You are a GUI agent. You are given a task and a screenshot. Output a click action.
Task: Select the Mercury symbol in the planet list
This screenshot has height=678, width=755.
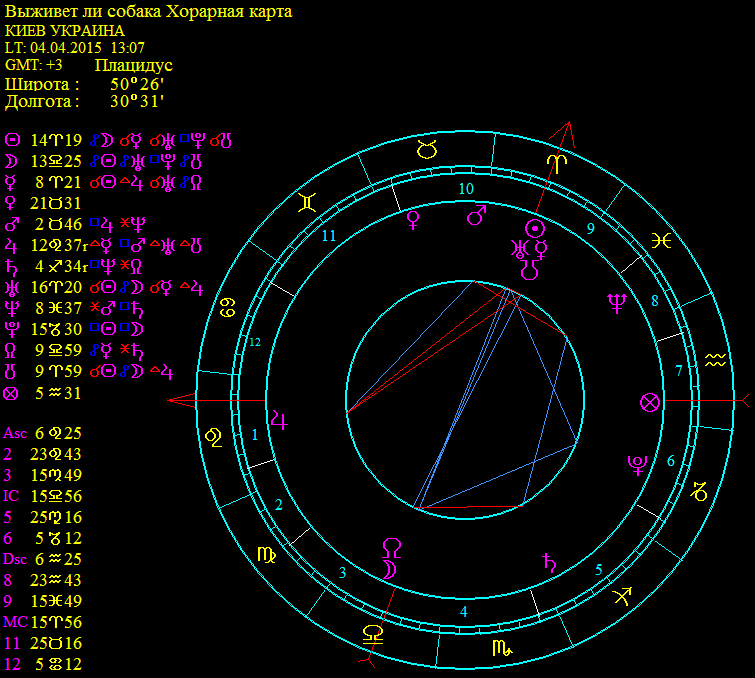point(11,183)
